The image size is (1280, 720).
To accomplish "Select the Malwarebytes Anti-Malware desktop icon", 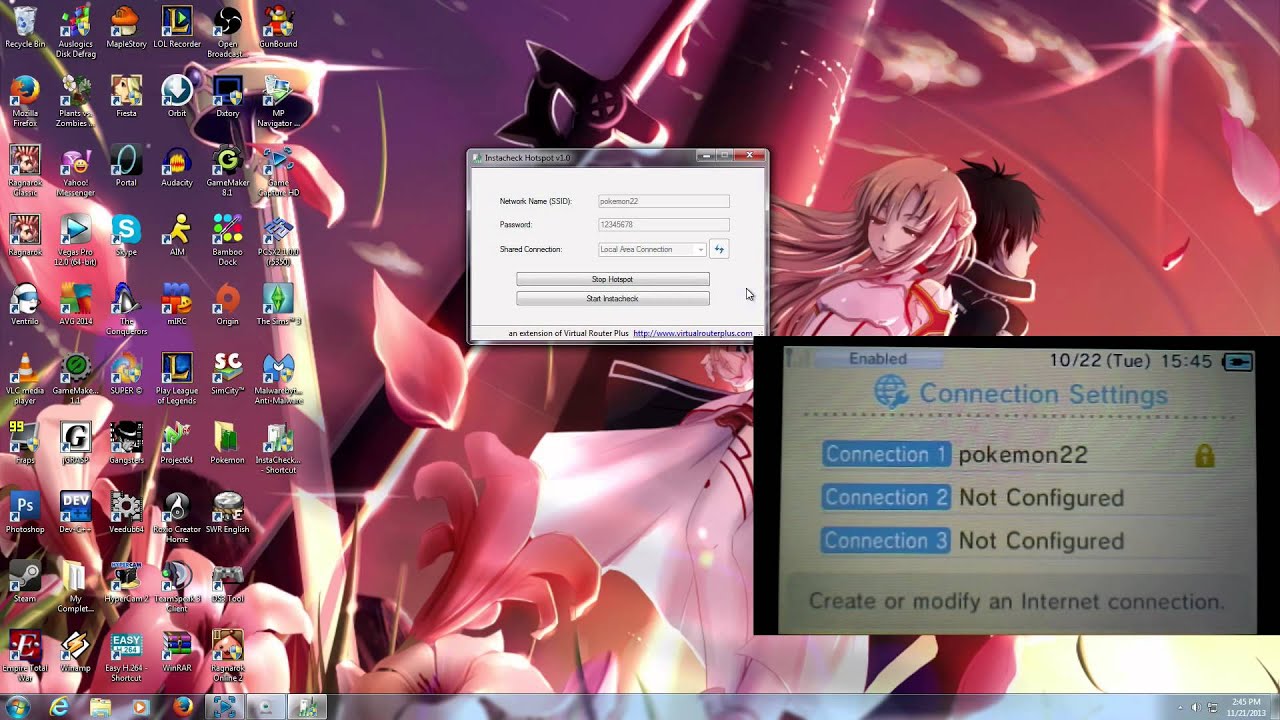I will [278, 378].
